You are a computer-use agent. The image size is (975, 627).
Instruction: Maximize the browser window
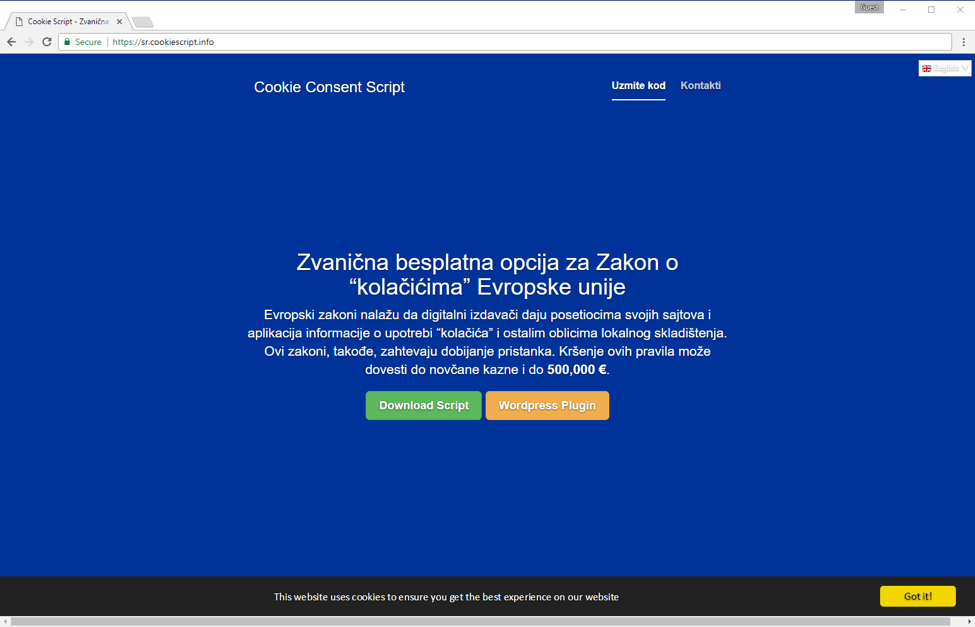931,9
